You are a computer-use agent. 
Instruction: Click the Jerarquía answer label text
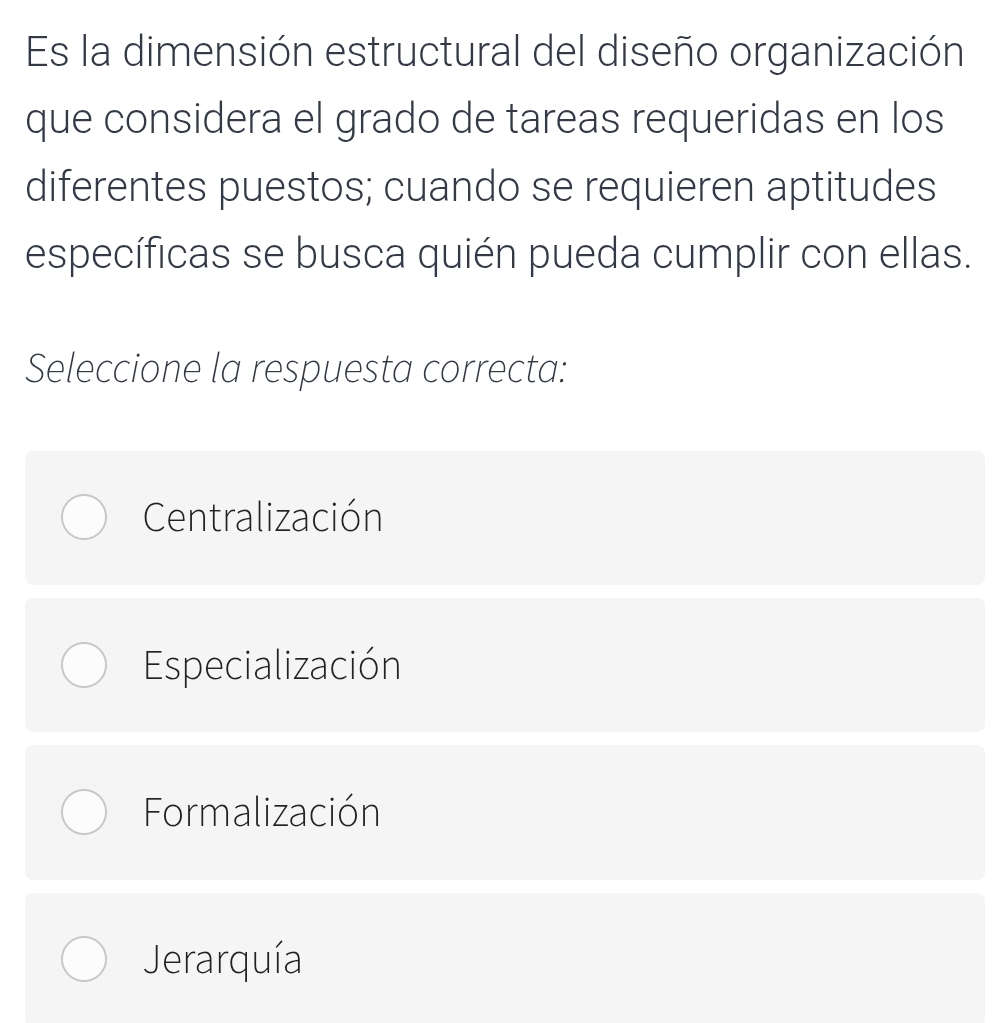click(222, 960)
